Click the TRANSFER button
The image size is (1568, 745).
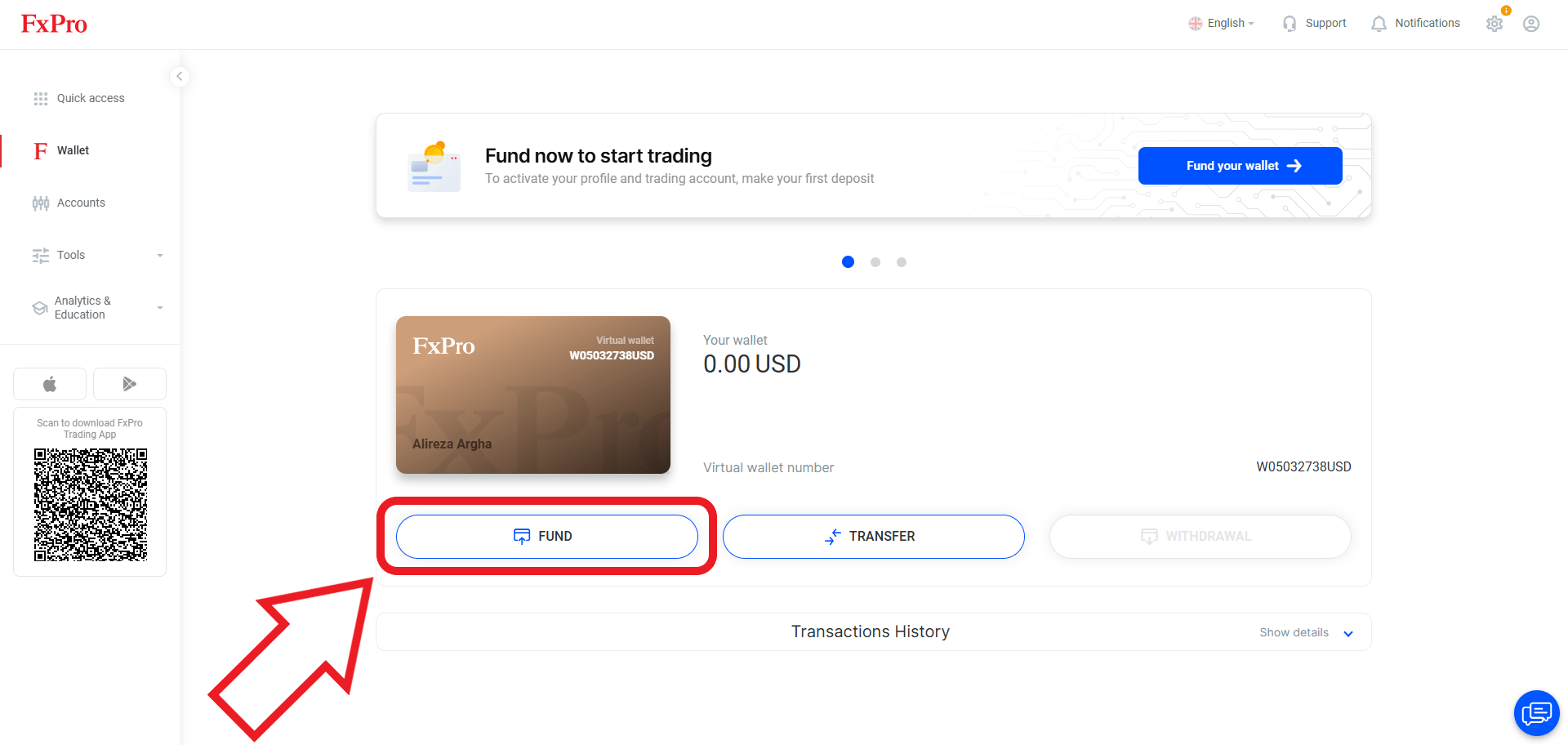click(x=873, y=537)
